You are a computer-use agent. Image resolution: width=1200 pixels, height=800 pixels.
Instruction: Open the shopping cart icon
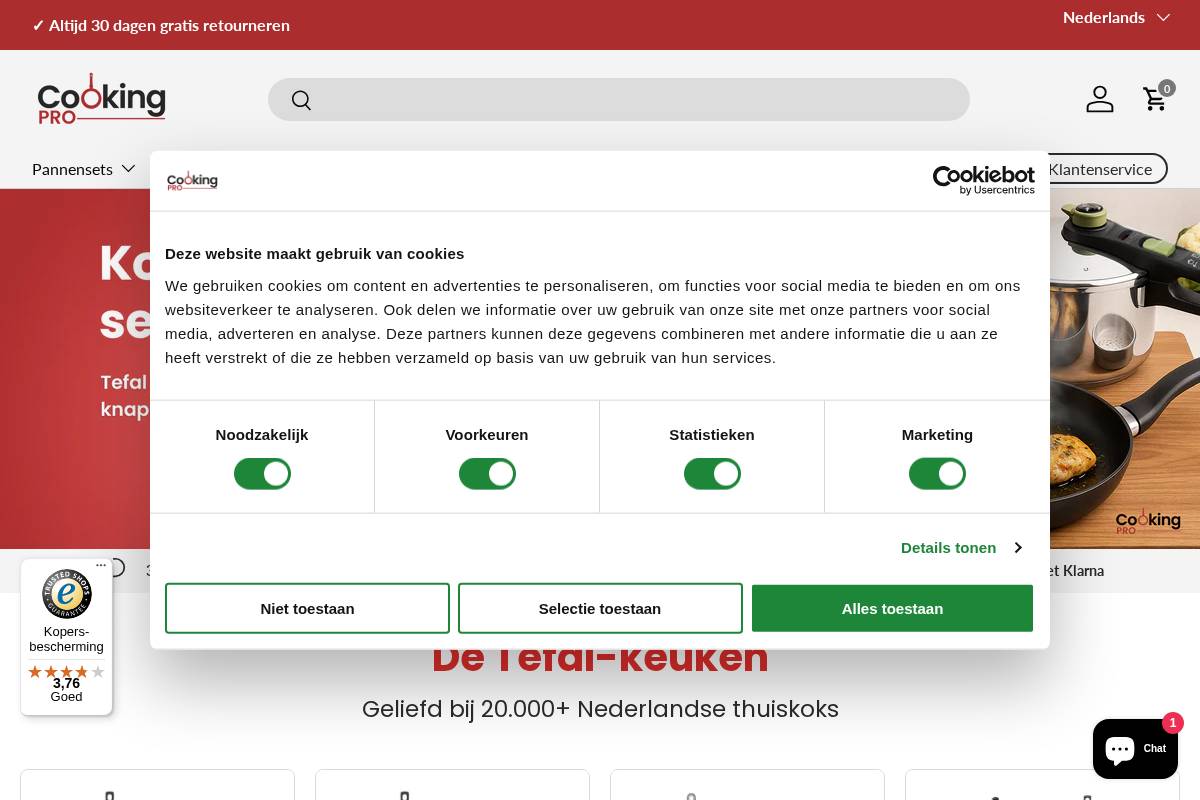click(1155, 99)
